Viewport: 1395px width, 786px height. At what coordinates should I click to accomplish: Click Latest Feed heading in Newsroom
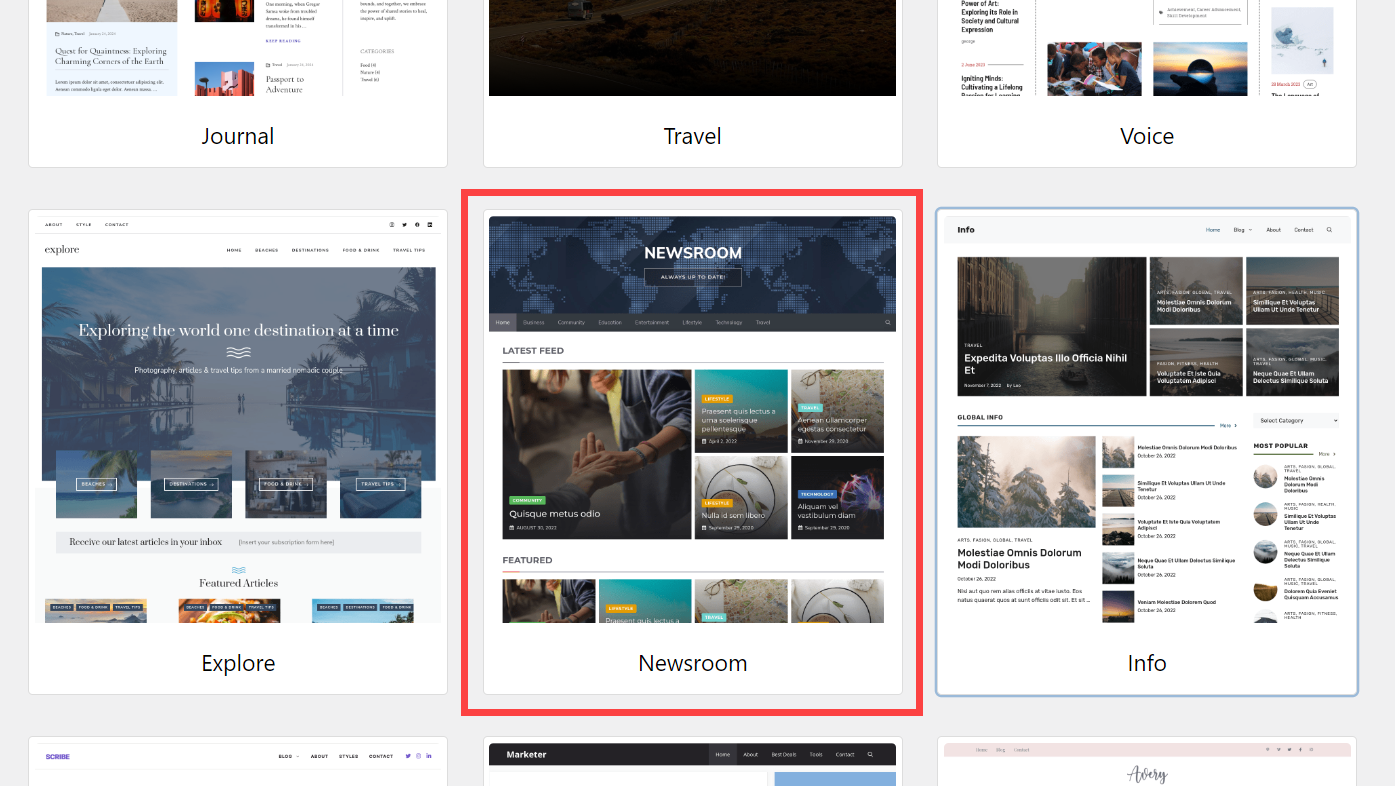tap(533, 351)
